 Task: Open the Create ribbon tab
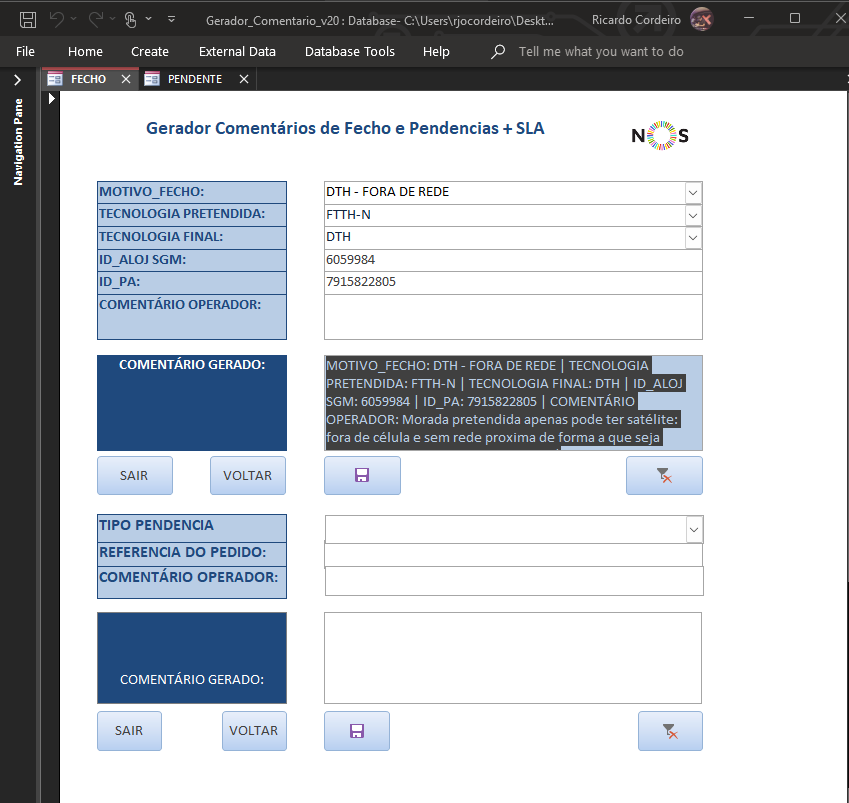point(149,51)
